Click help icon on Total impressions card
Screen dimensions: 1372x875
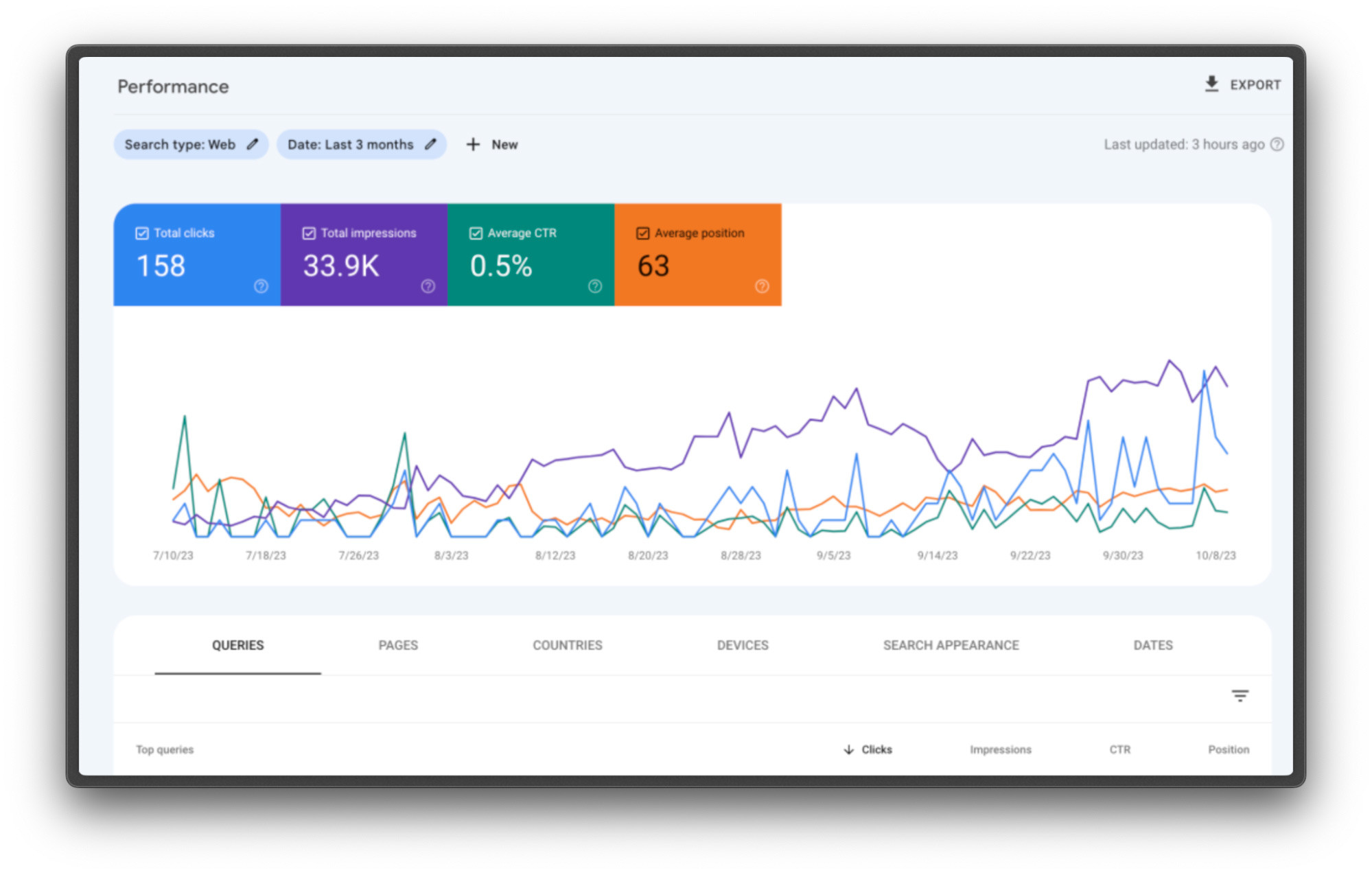tap(428, 286)
